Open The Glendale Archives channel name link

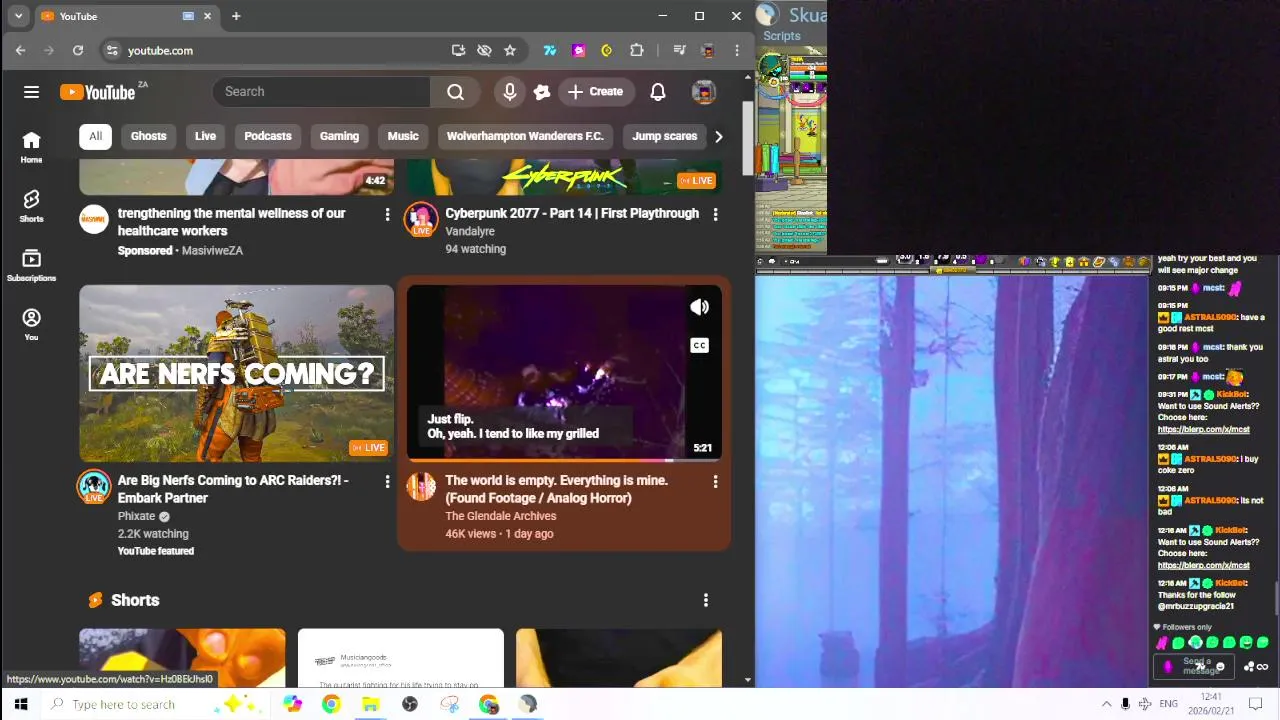coord(500,516)
